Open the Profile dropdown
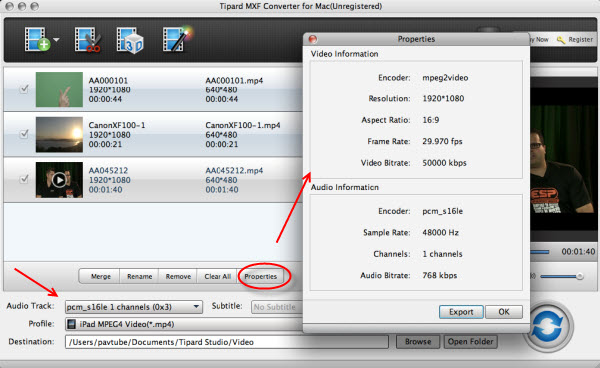Image resolution: width=600 pixels, height=368 pixels. click(184, 324)
